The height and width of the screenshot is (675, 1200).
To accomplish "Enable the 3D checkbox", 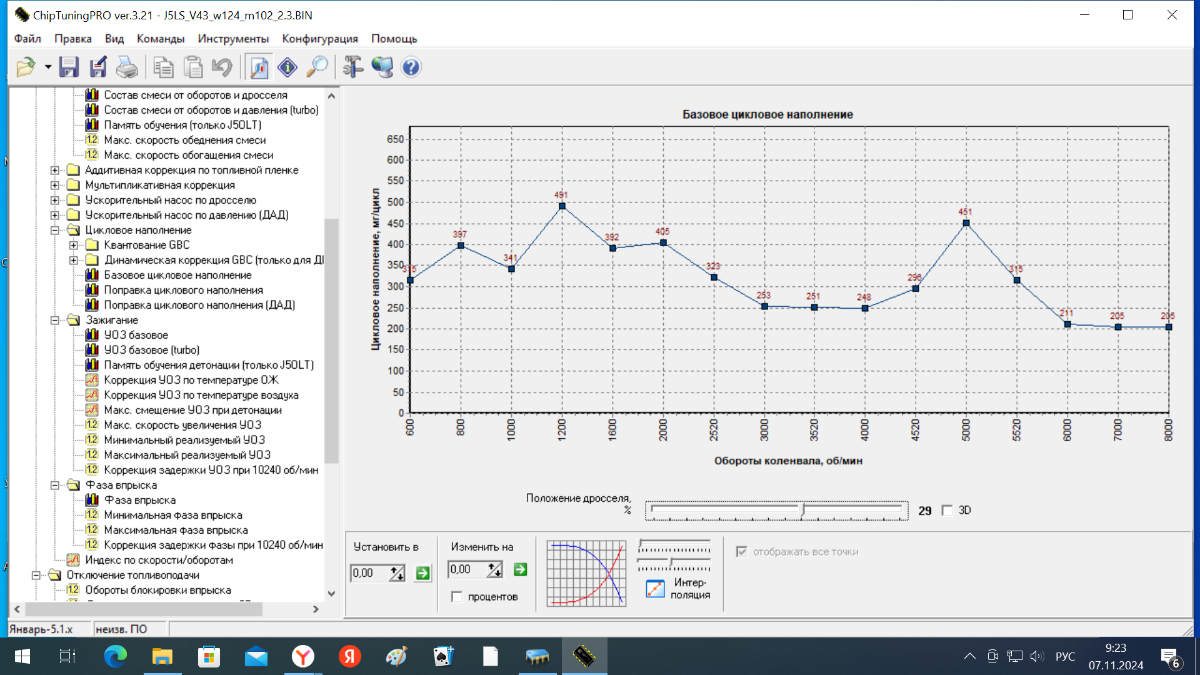I will click(947, 510).
